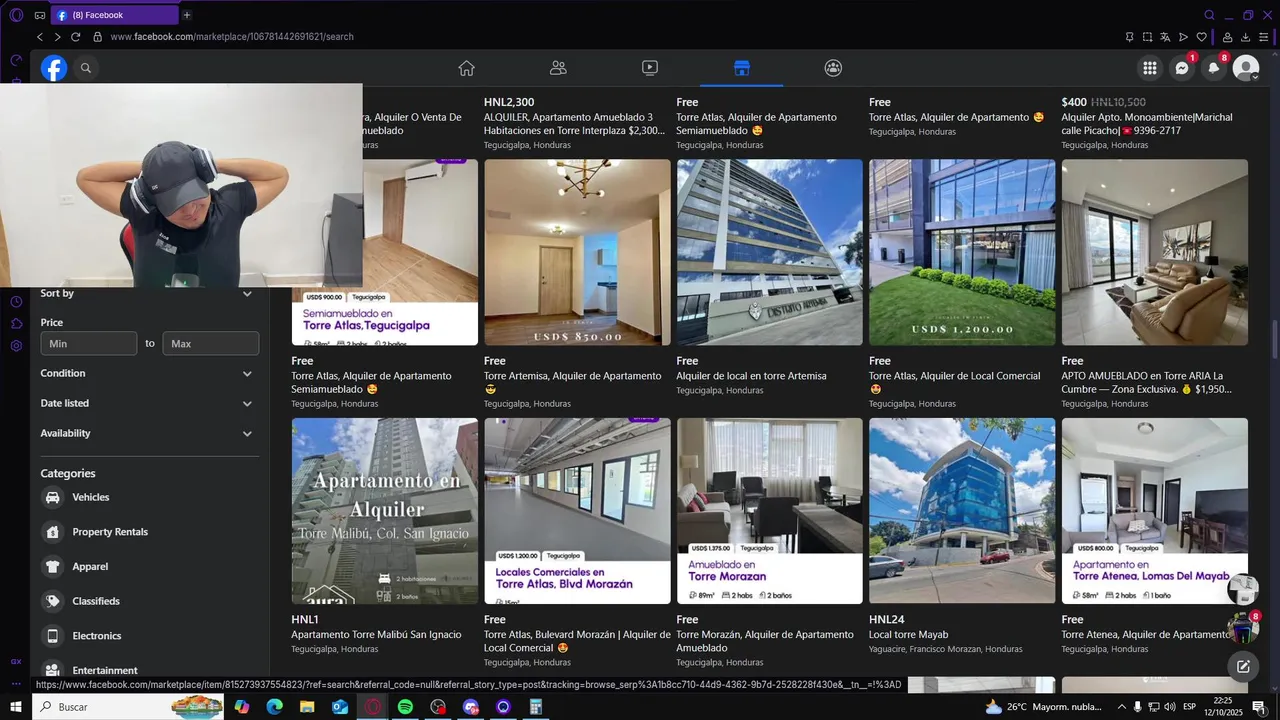
Task: Open the $400 Alquiler Apto. Monoambiente listing
Action: (x=1147, y=124)
